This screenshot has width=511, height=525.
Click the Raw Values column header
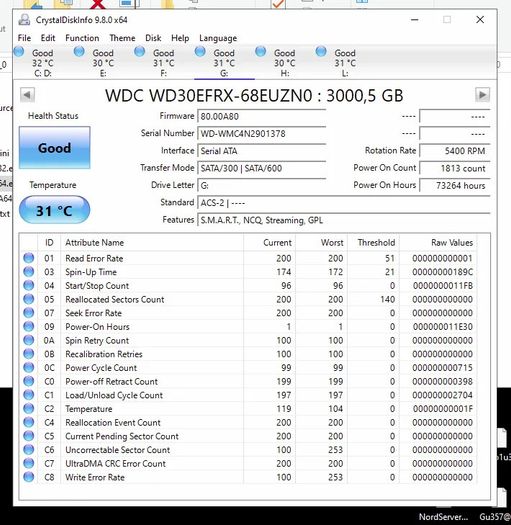(x=438, y=242)
